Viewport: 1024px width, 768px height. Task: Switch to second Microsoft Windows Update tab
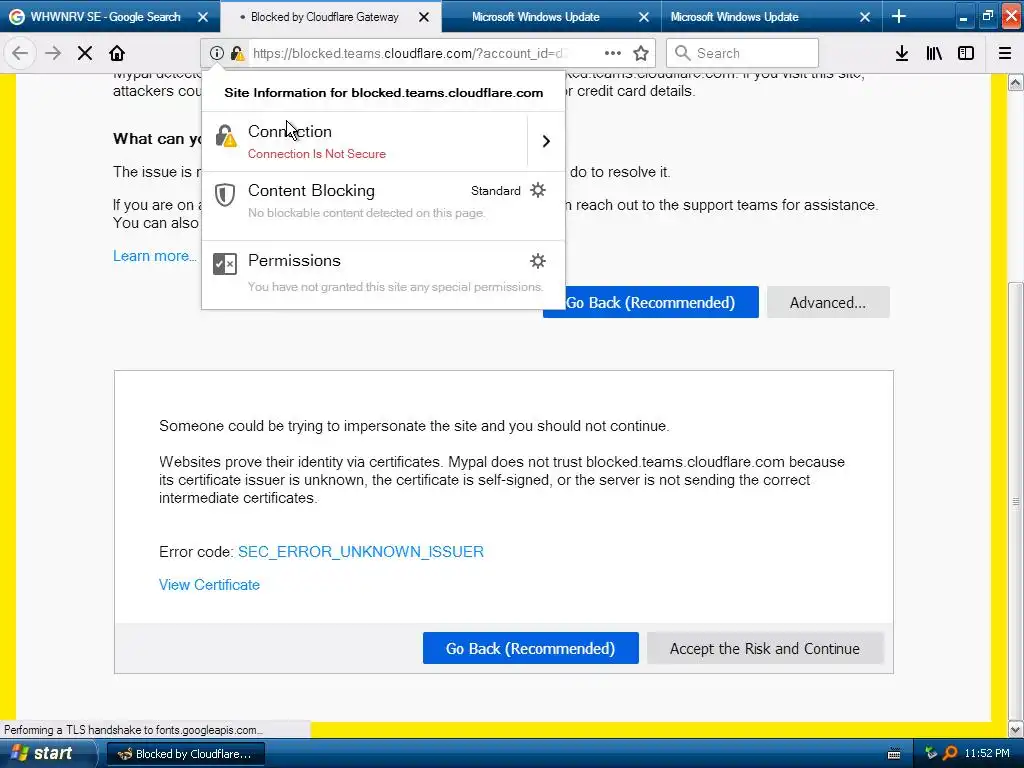click(x=734, y=17)
